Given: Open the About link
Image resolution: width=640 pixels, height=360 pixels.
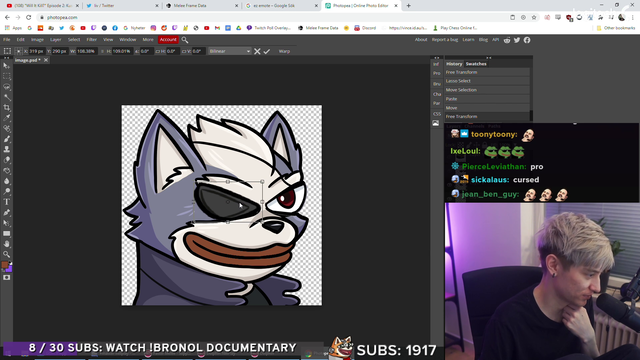Looking at the screenshot, I should (421, 40).
